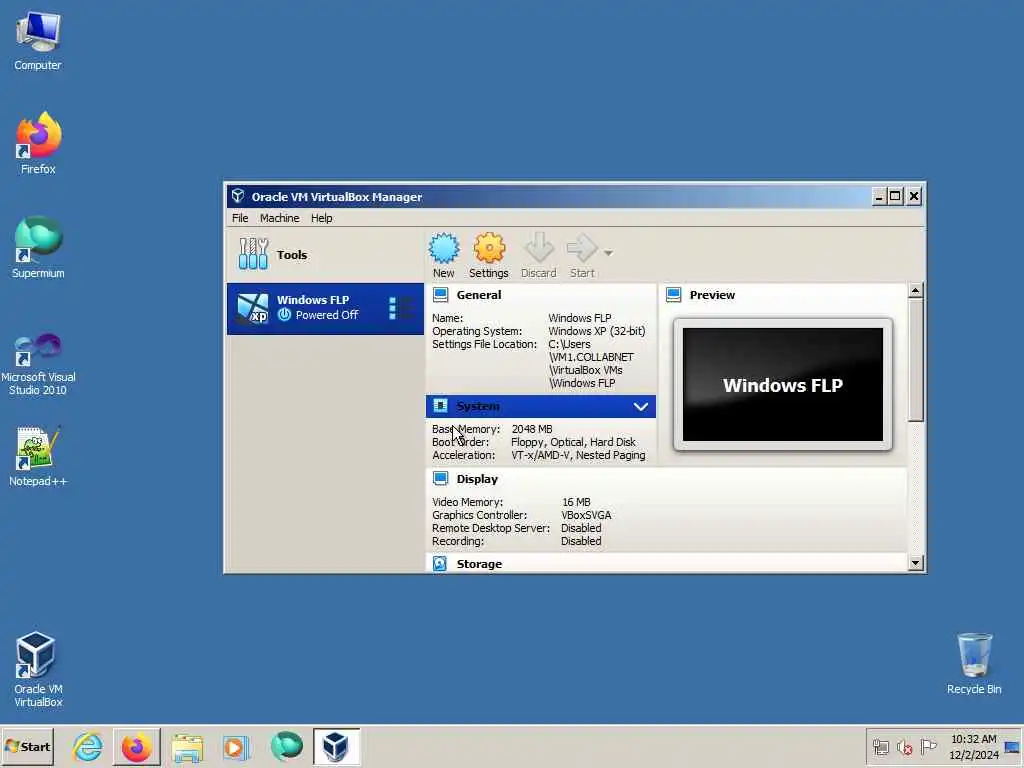
Task: Open the Help menu
Action: (x=321, y=218)
